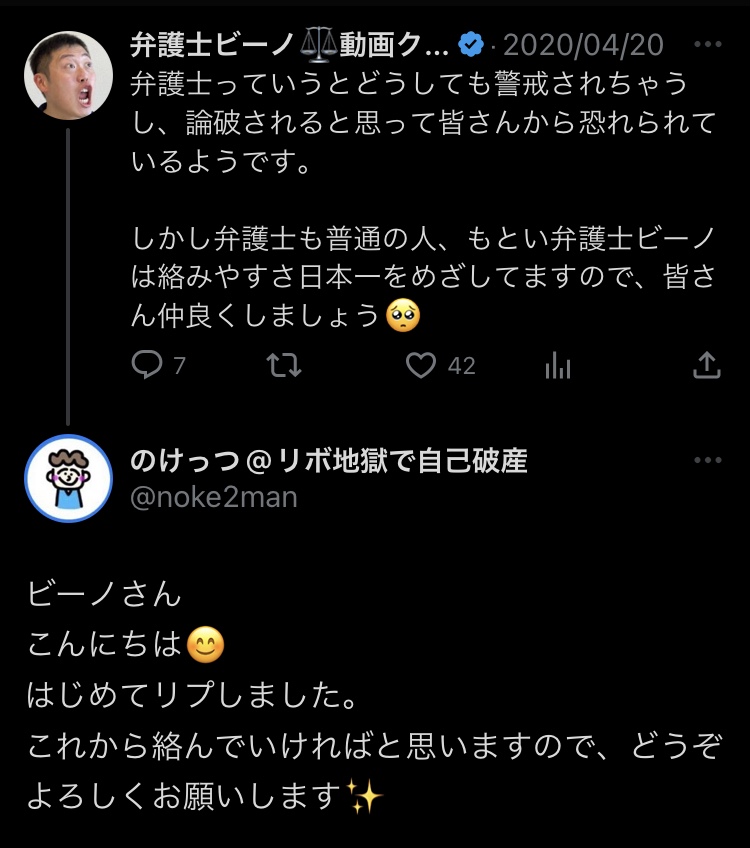Open のけっつ's cartoon profile avatar
The width and height of the screenshot is (750, 848).
[x=68, y=479]
